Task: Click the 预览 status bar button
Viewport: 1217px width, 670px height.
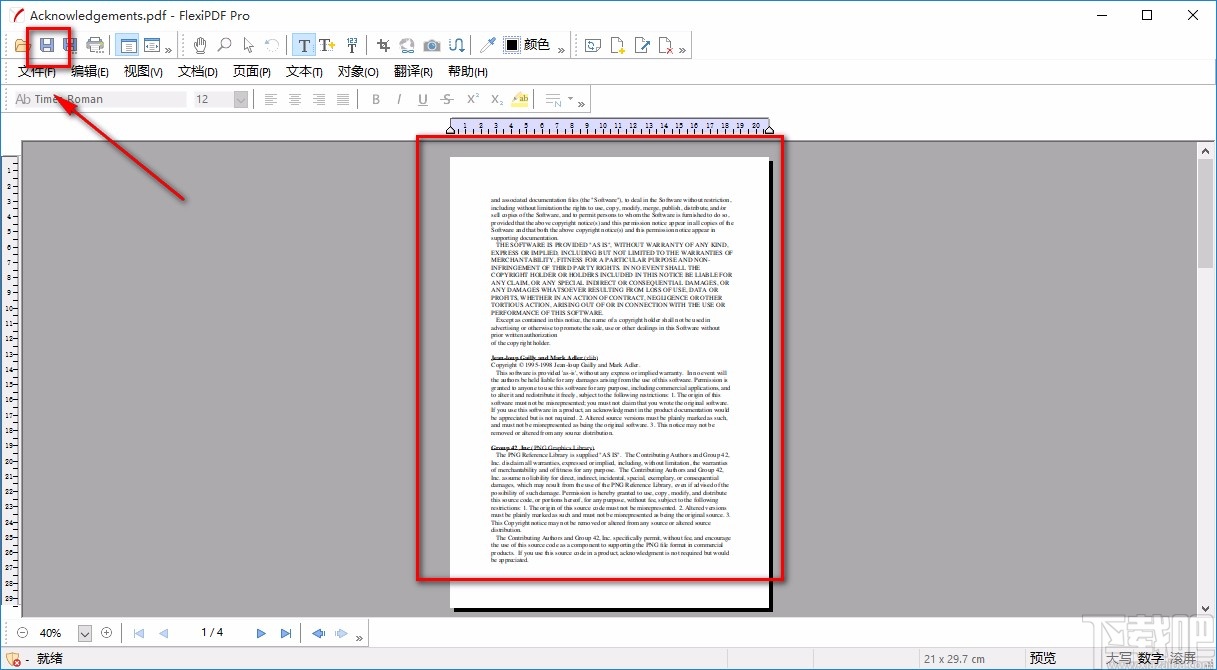Action: (x=1043, y=657)
